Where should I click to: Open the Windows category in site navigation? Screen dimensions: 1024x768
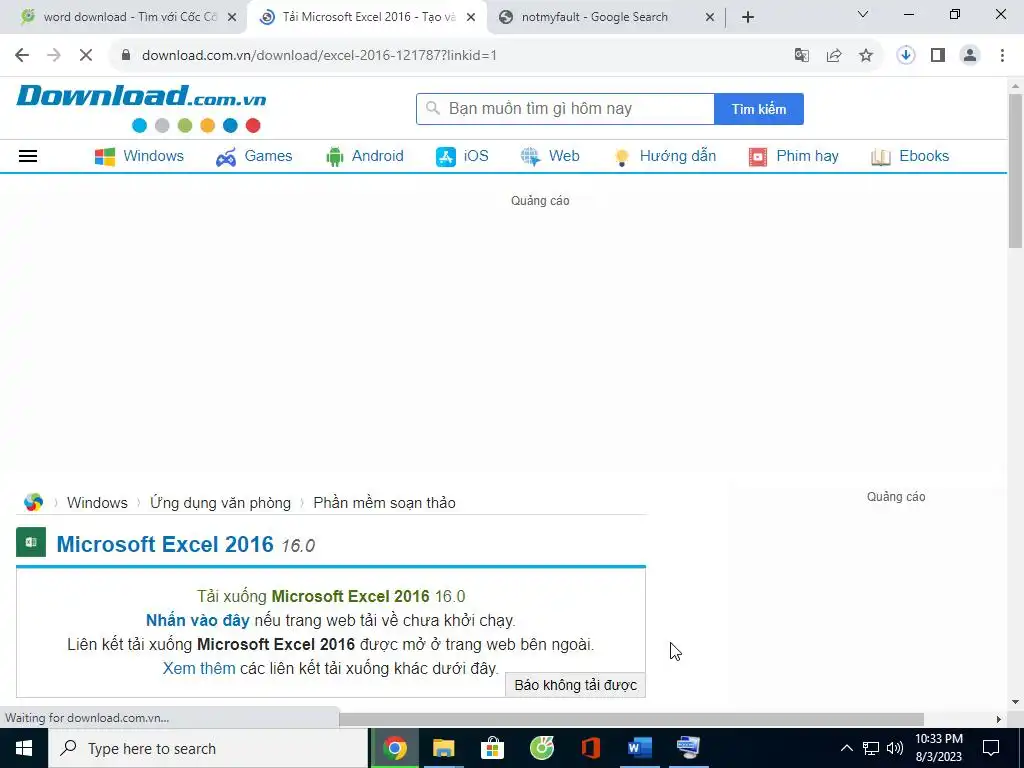(x=139, y=156)
